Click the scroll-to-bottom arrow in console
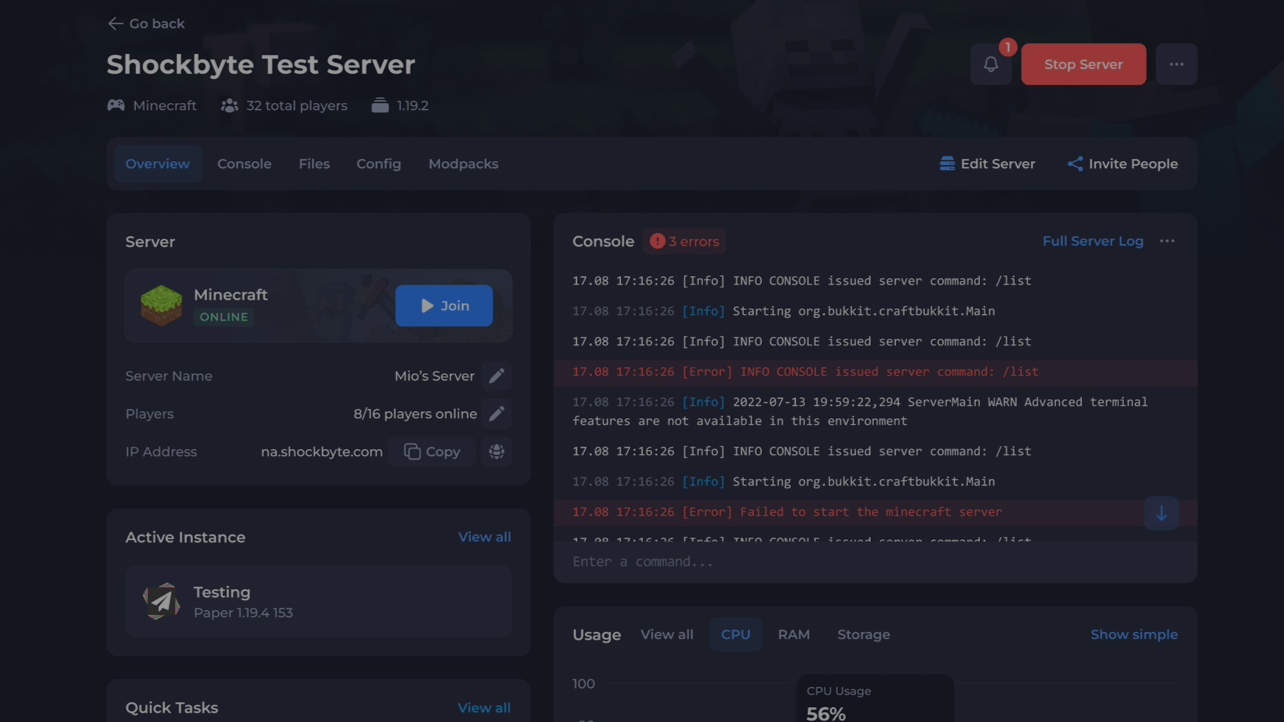1284x722 pixels. coord(1161,514)
